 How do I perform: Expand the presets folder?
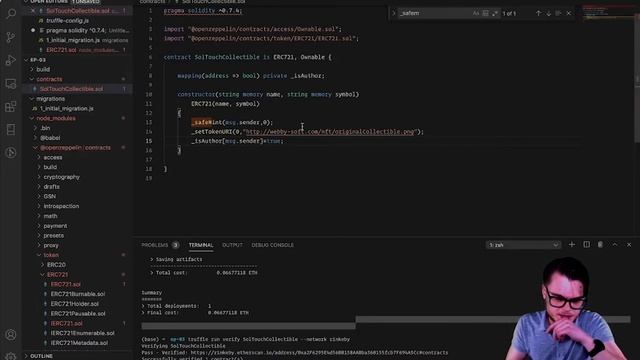coord(53,236)
